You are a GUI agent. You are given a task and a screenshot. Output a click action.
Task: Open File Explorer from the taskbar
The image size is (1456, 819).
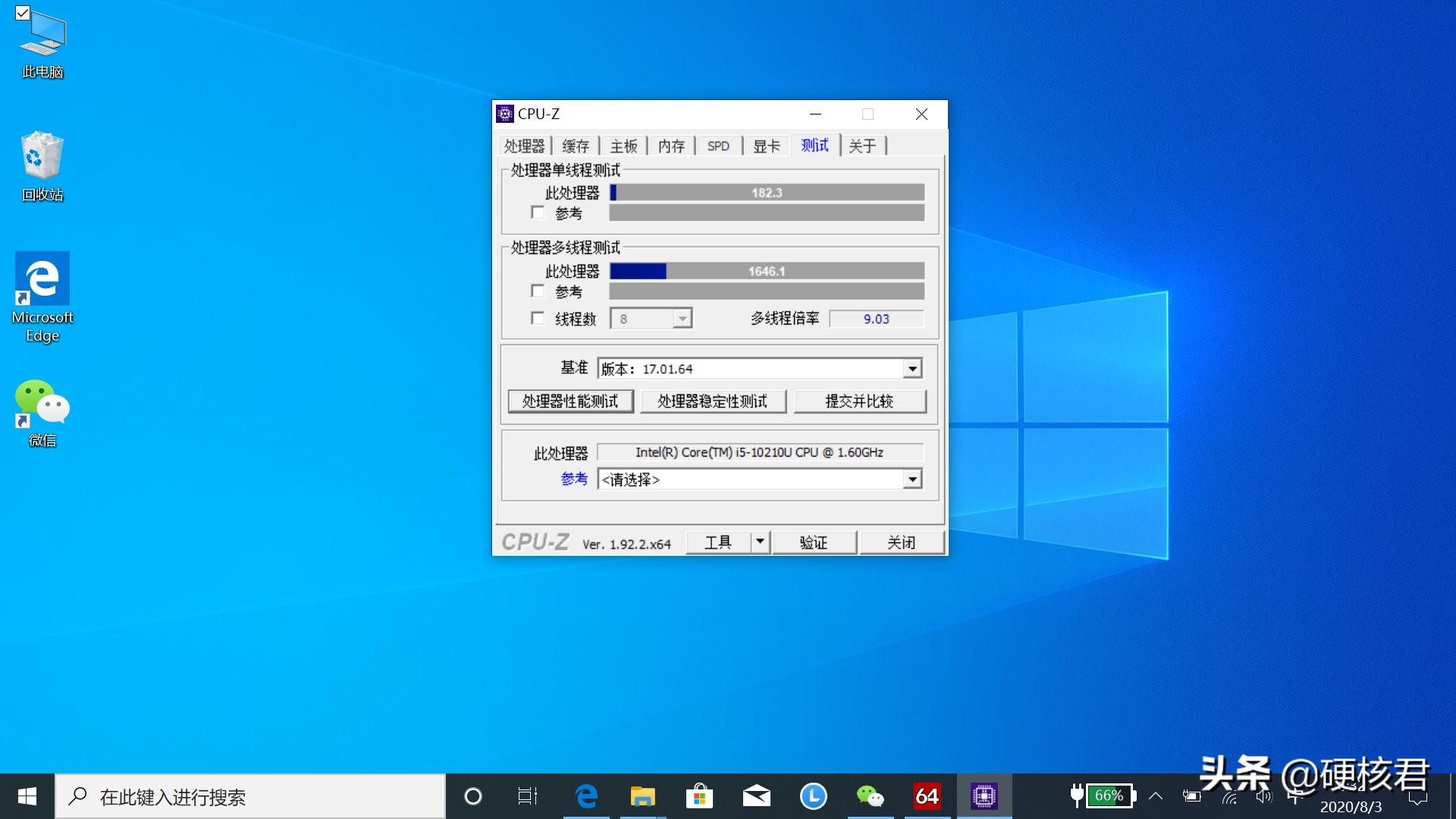pos(642,796)
